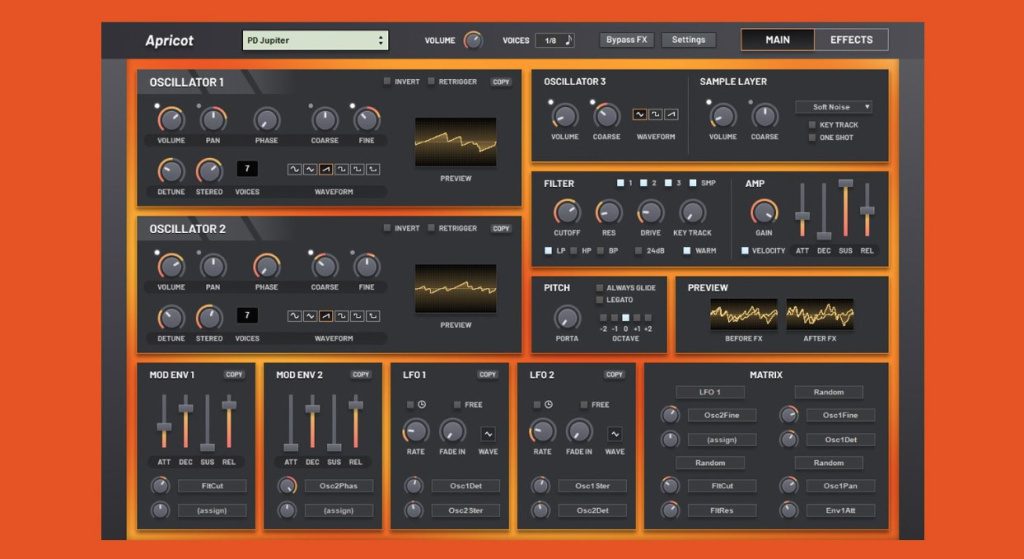
Task: Open the FltCut destination in Mod Env 1
Action: 211,486
